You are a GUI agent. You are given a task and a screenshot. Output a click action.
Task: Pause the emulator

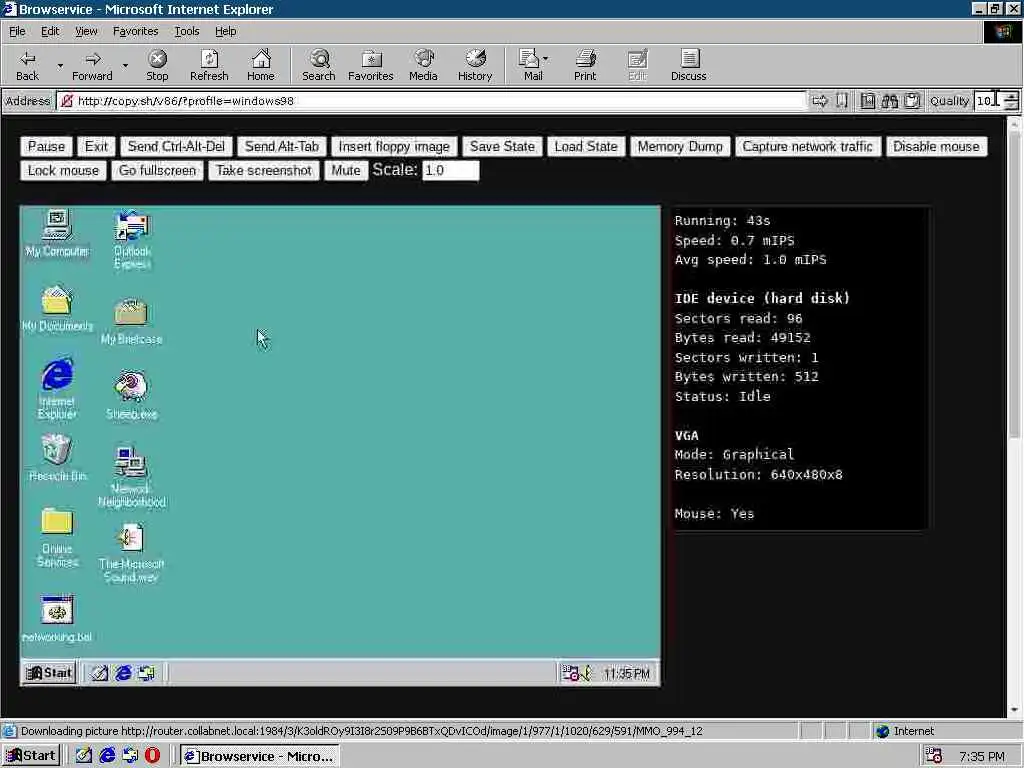46,146
